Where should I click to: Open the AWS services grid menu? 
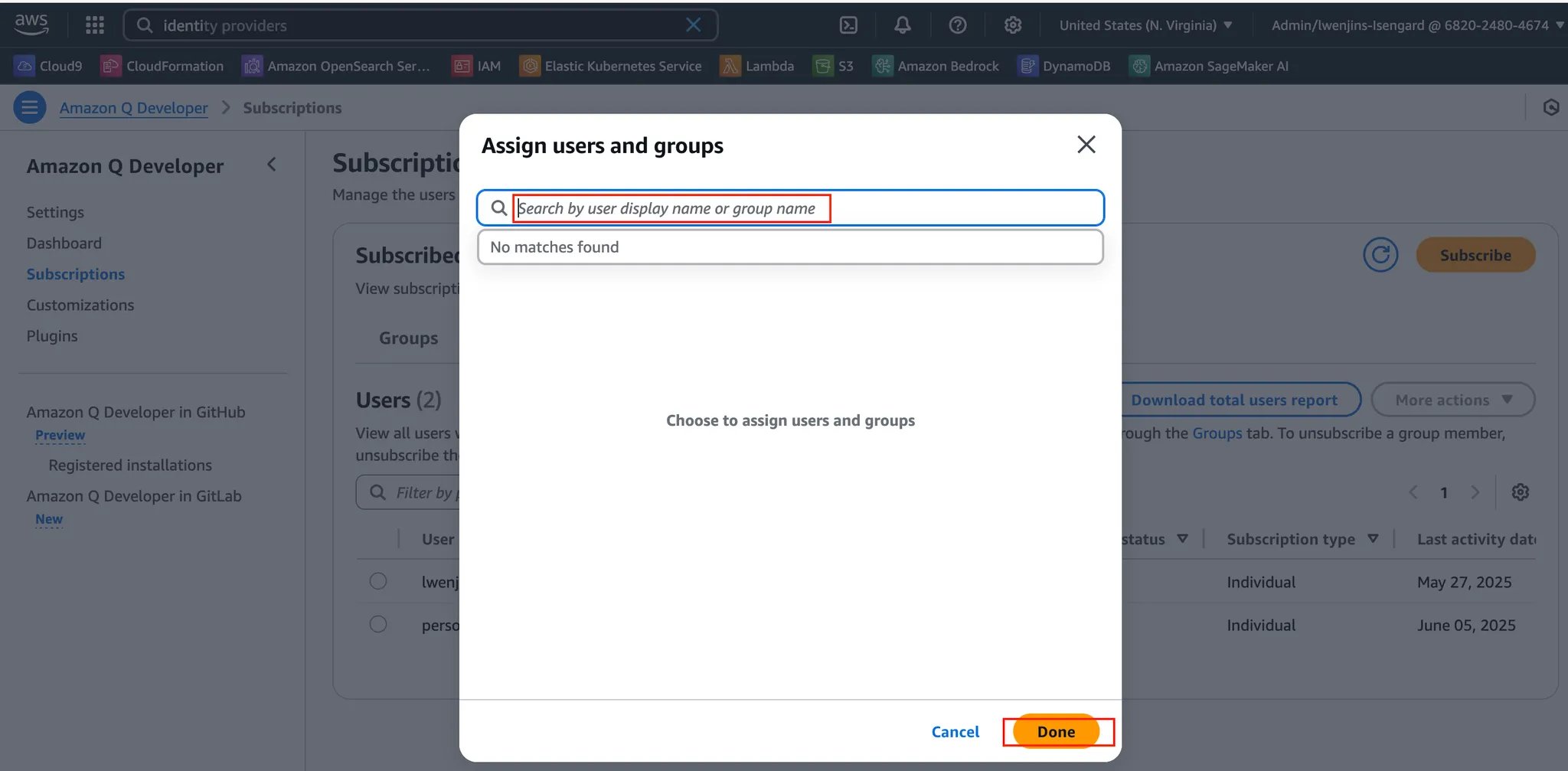pyautogui.click(x=95, y=25)
